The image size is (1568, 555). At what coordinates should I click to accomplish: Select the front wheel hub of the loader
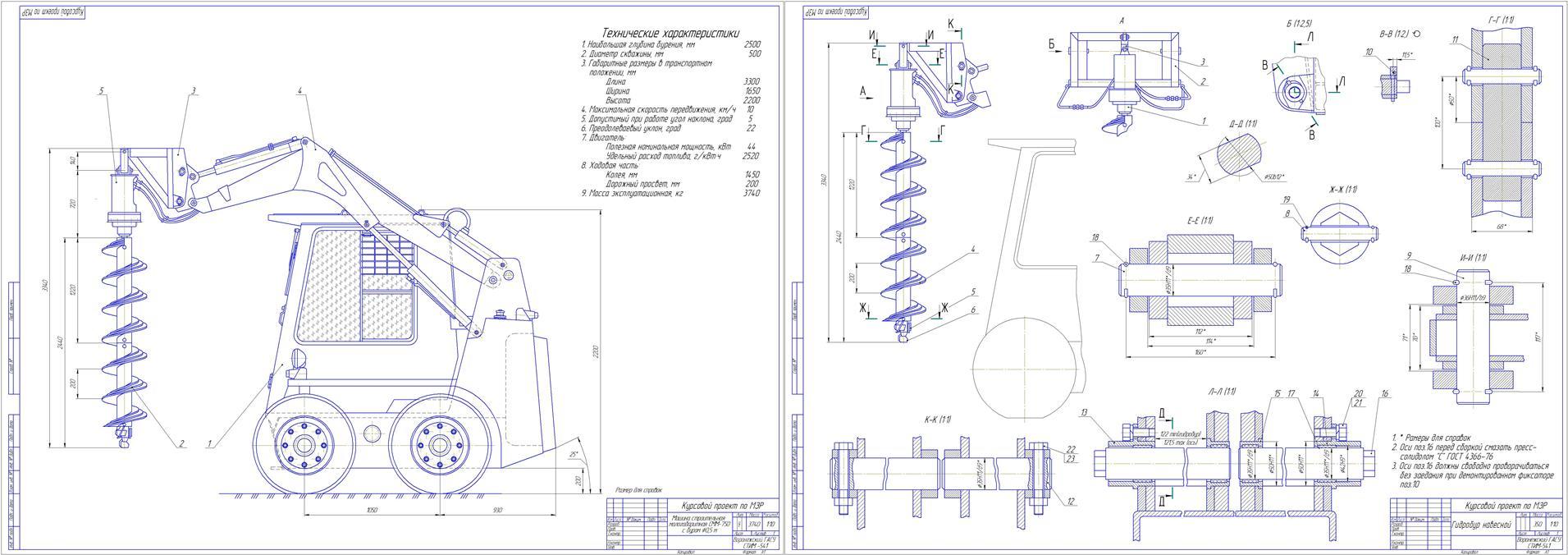click(304, 447)
